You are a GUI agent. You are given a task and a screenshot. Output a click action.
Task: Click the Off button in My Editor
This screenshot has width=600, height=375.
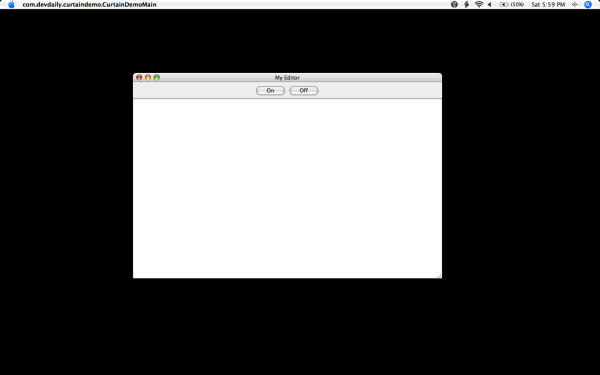[303, 91]
